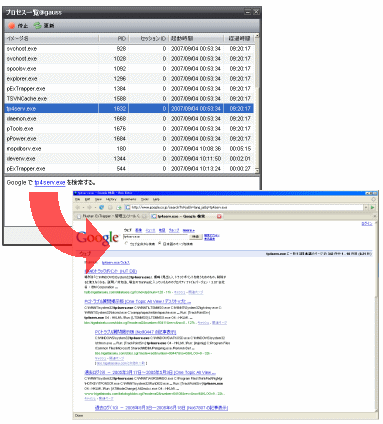Open the Google 地図 maps link

click(x=162, y=230)
